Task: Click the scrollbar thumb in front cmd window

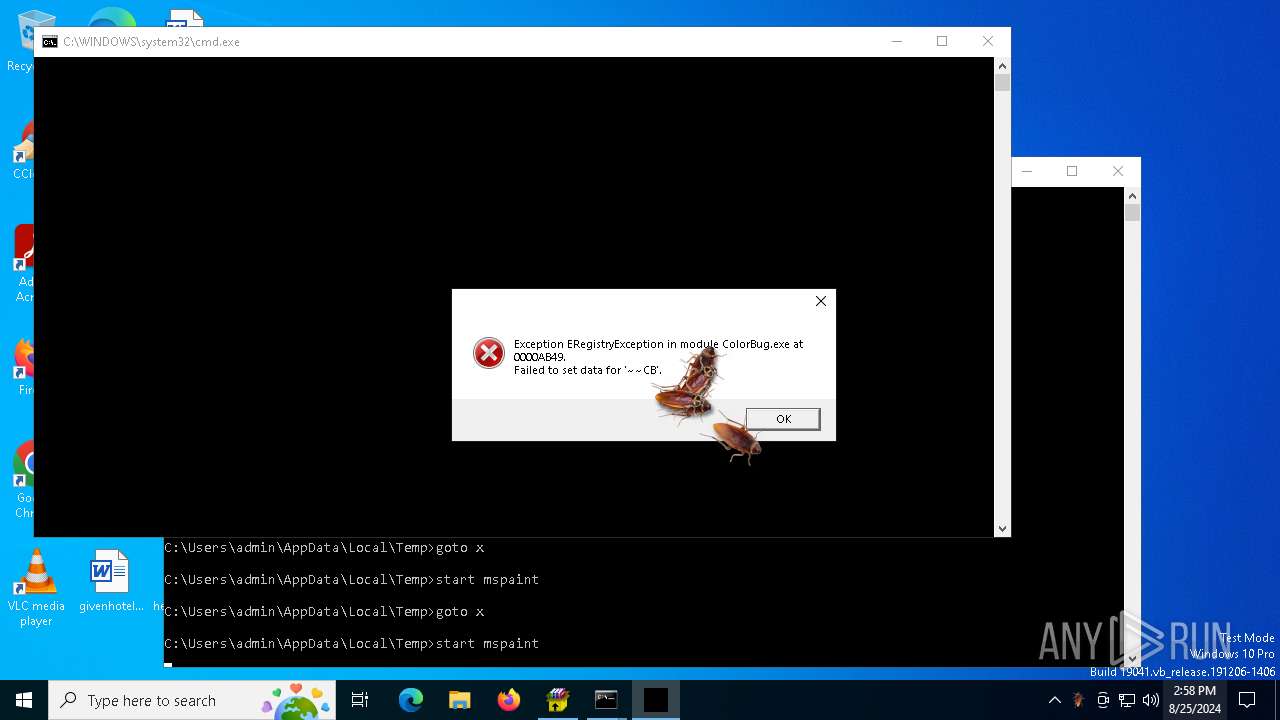Action: [x=1002, y=83]
